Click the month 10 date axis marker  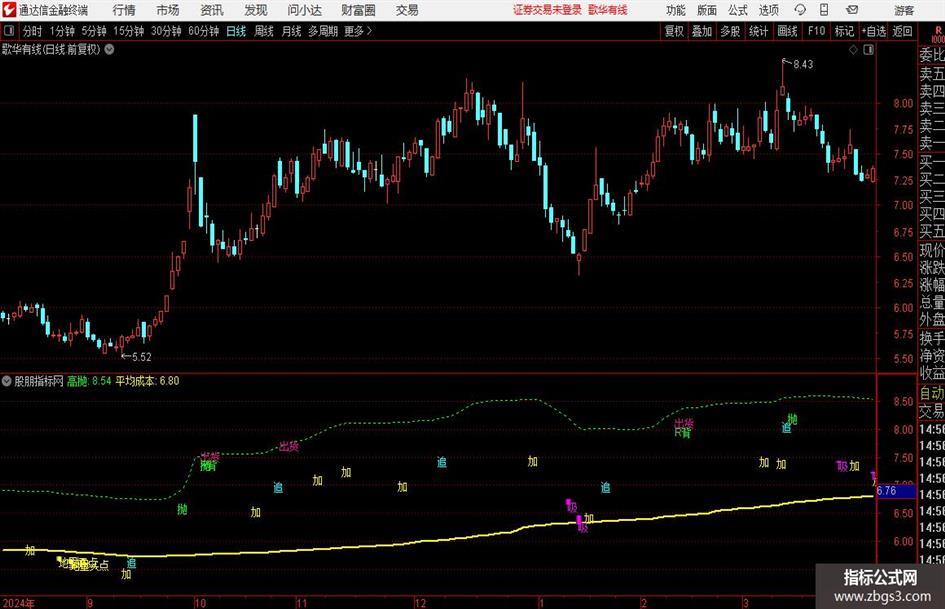click(199, 603)
